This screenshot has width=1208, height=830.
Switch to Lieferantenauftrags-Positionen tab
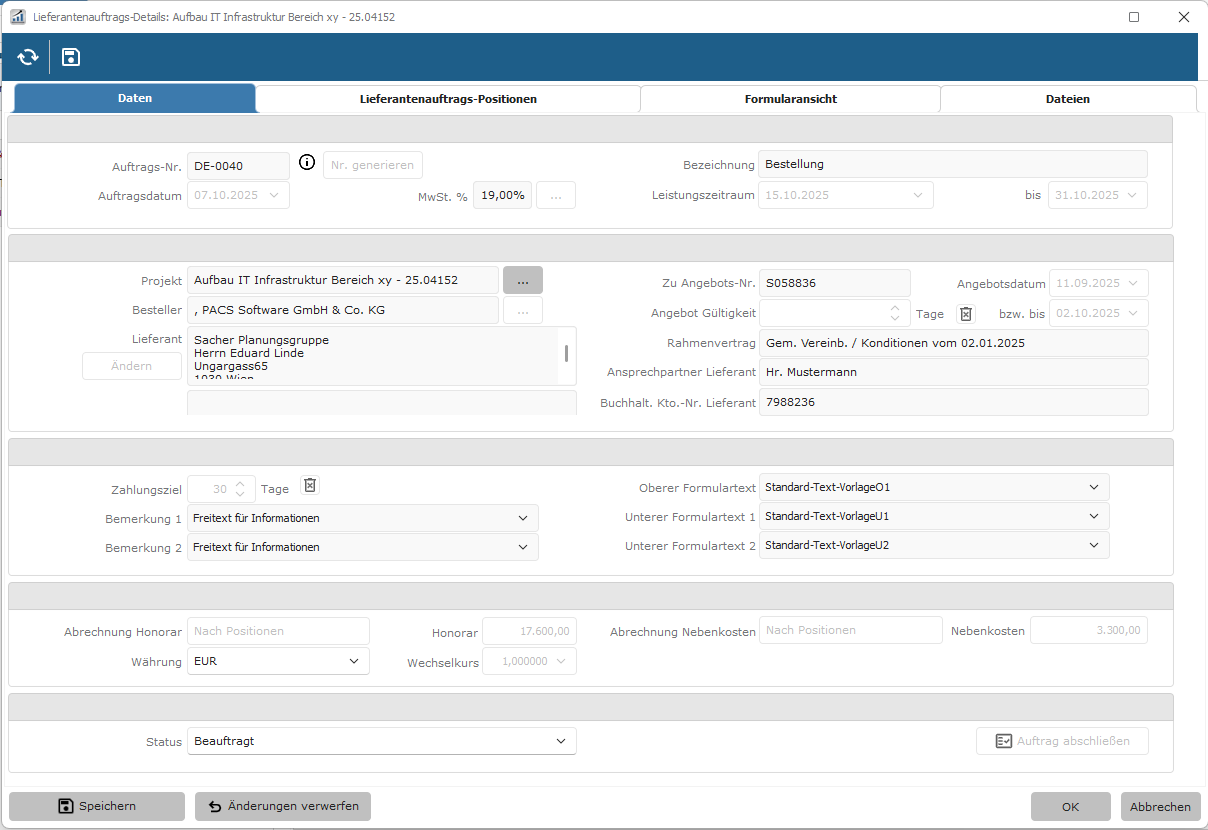pos(448,99)
